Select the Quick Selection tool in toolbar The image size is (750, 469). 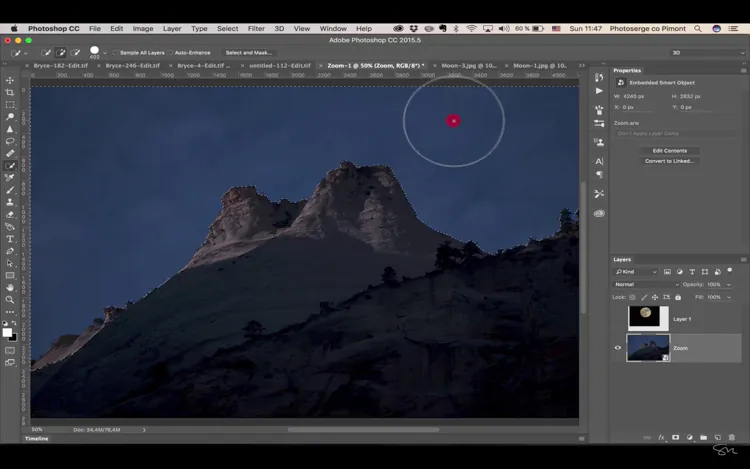click(x=10, y=166)
